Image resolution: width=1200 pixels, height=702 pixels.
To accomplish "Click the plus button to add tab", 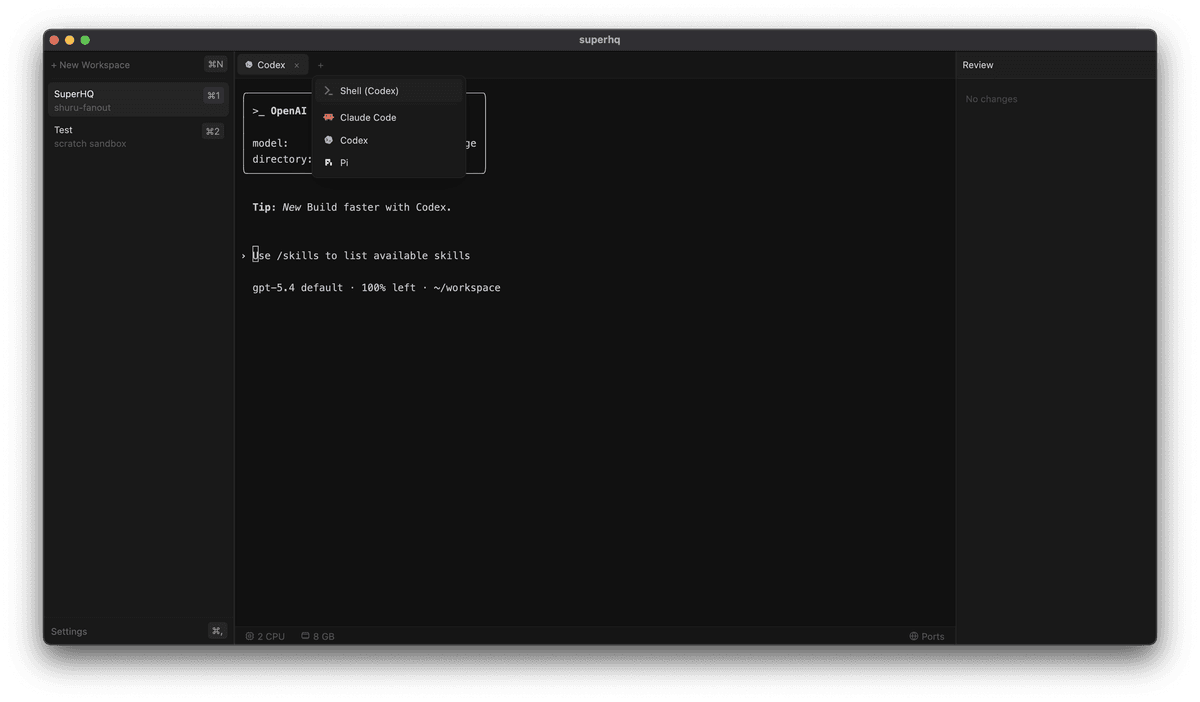I will tap(321, 65).
